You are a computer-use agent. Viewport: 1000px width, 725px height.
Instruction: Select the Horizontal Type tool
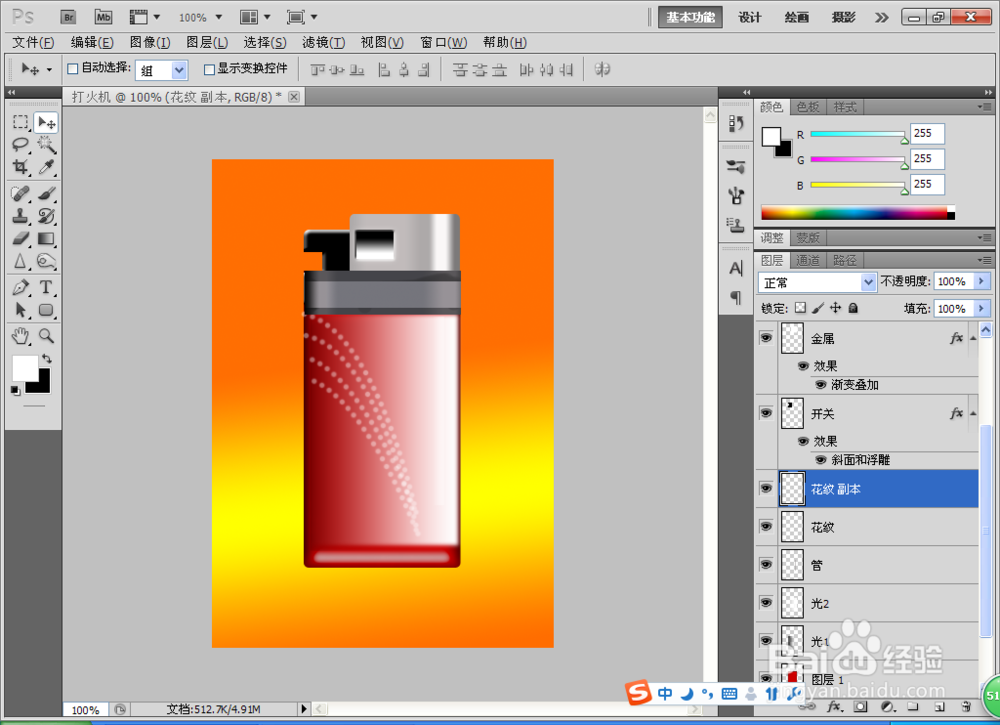(46, 288)
